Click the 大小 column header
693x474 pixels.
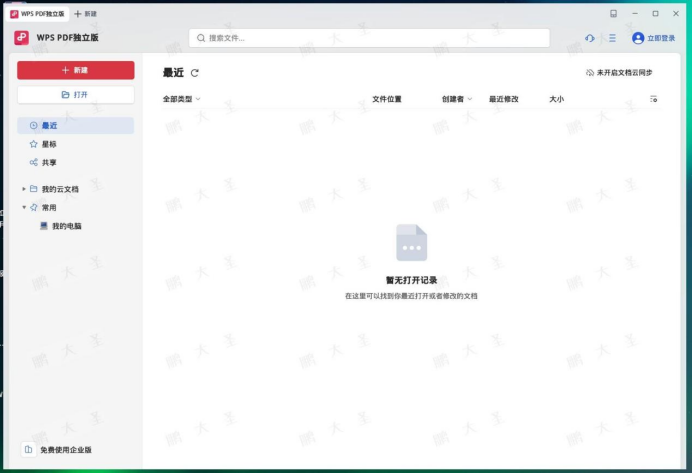coord(556,99)
